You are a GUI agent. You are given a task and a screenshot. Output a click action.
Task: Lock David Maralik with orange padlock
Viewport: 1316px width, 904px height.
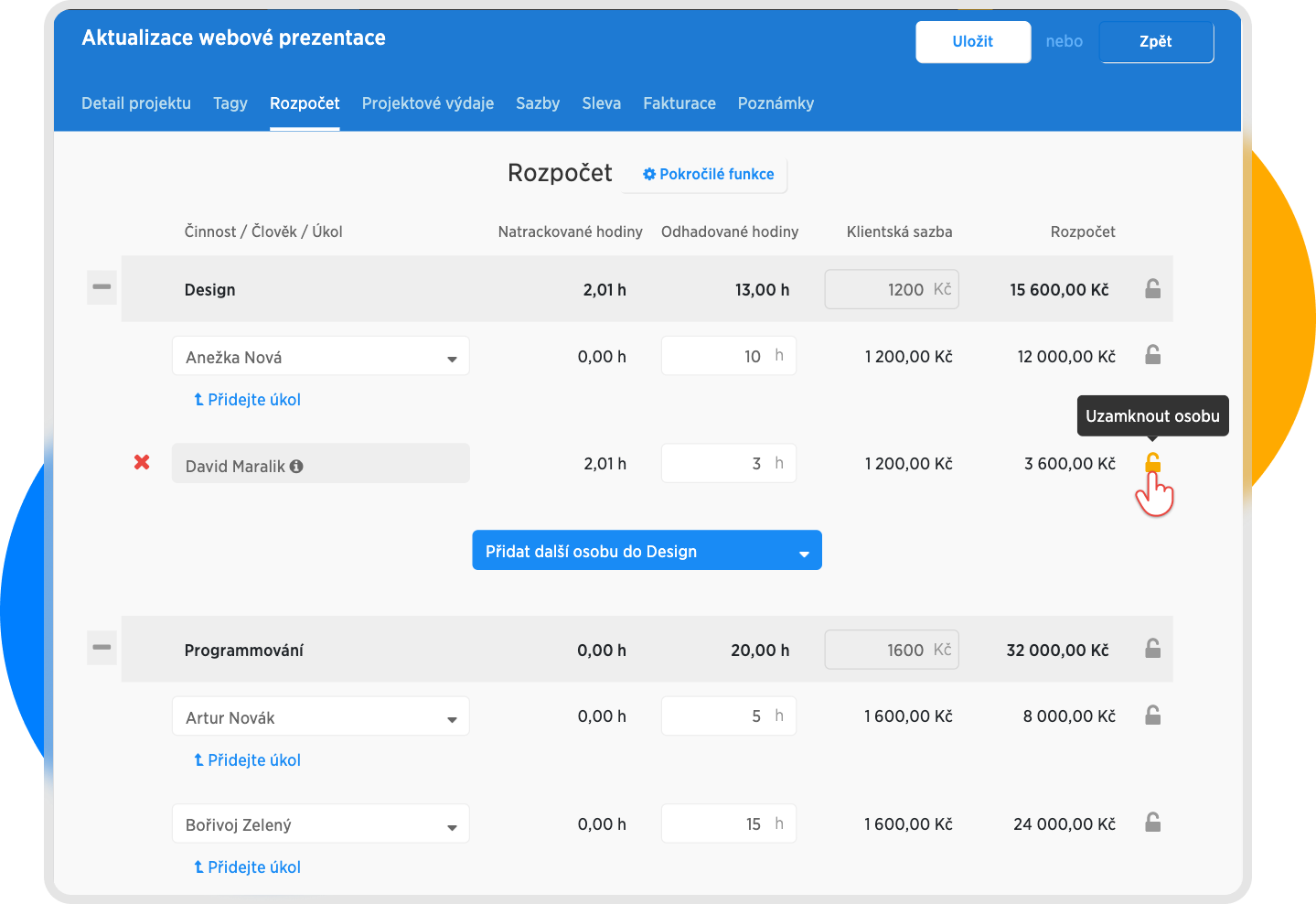click(x=1152, y=463)
